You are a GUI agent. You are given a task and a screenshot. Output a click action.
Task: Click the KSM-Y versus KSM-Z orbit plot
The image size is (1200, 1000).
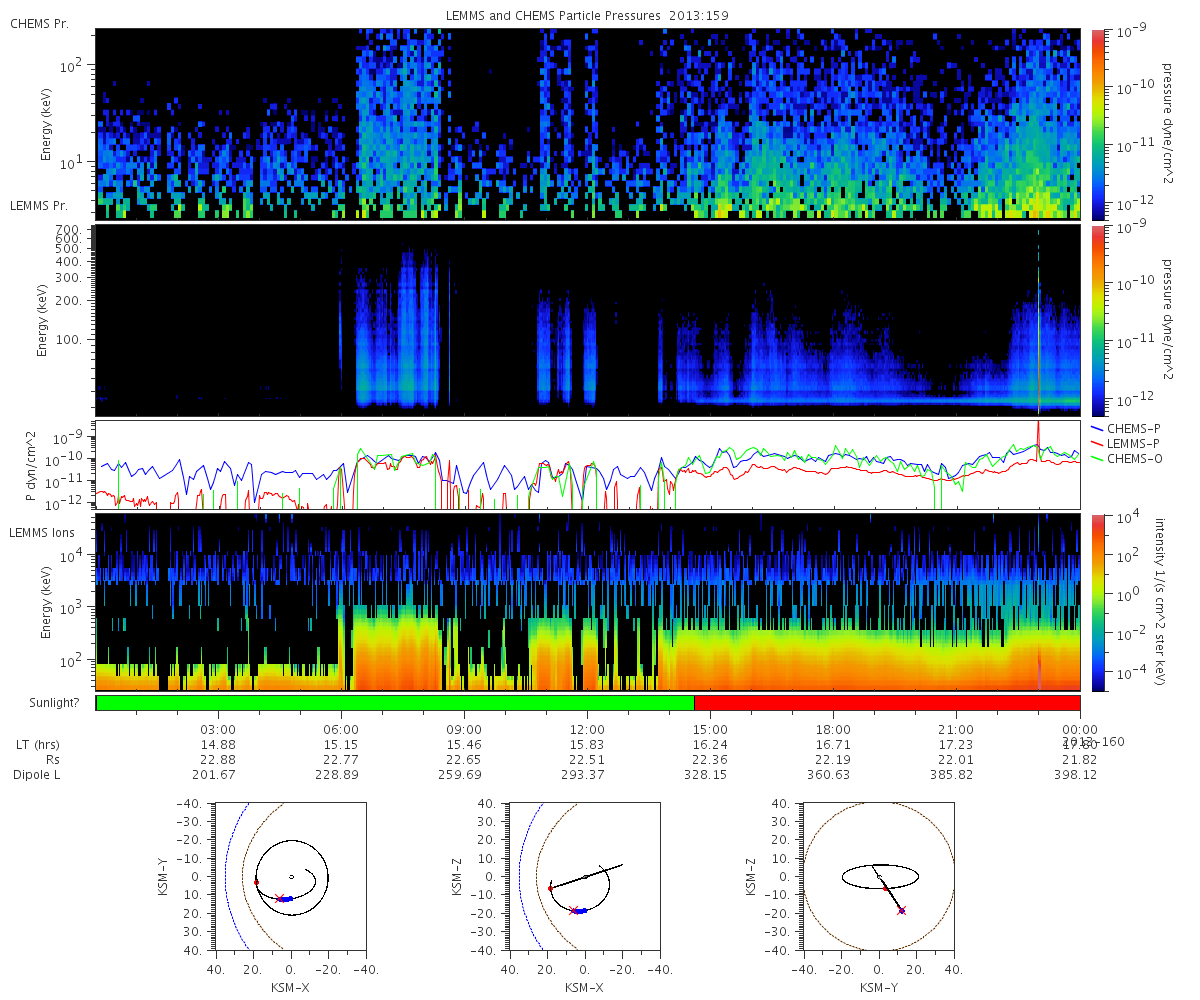879,875
